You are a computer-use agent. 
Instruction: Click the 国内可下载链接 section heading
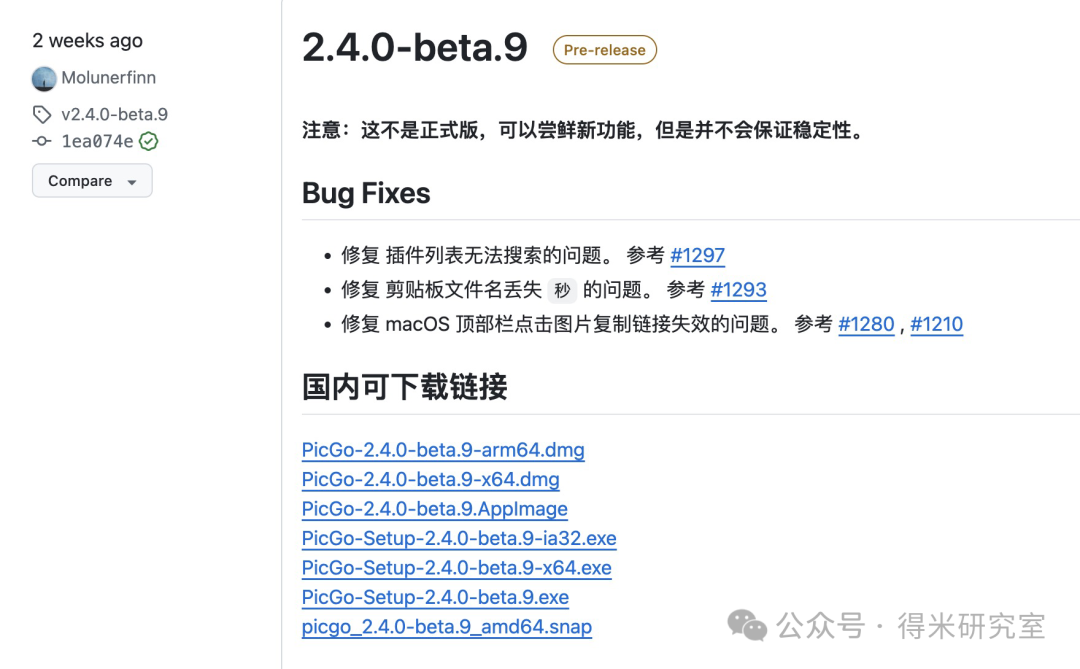(404, 387)
